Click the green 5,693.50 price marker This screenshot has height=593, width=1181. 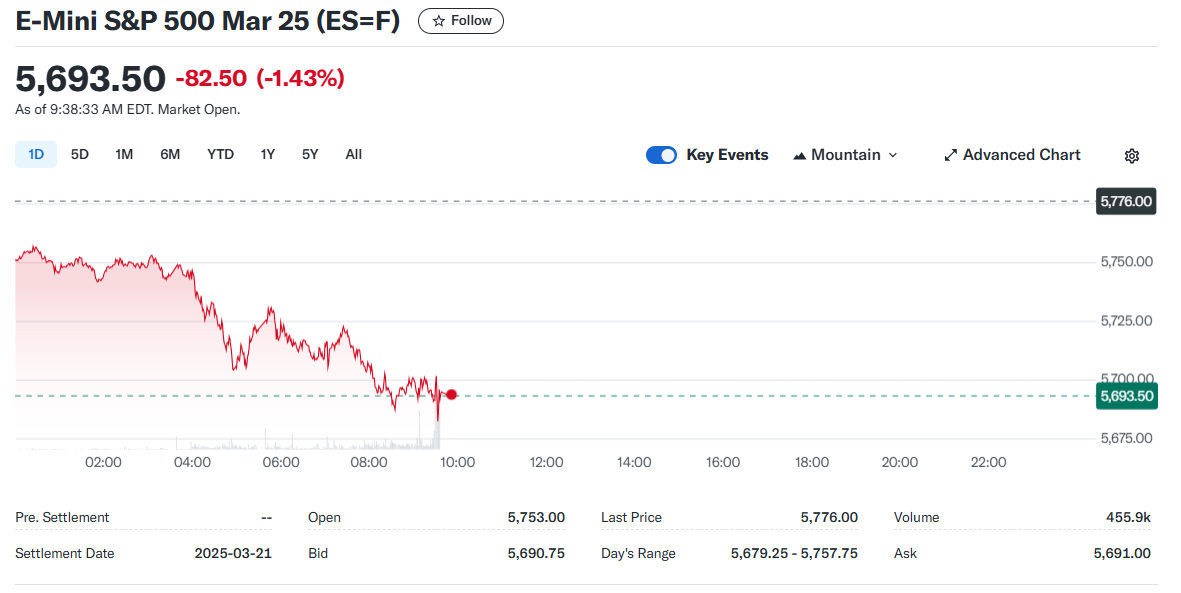pyautogui.click(x=1126, y=396)
